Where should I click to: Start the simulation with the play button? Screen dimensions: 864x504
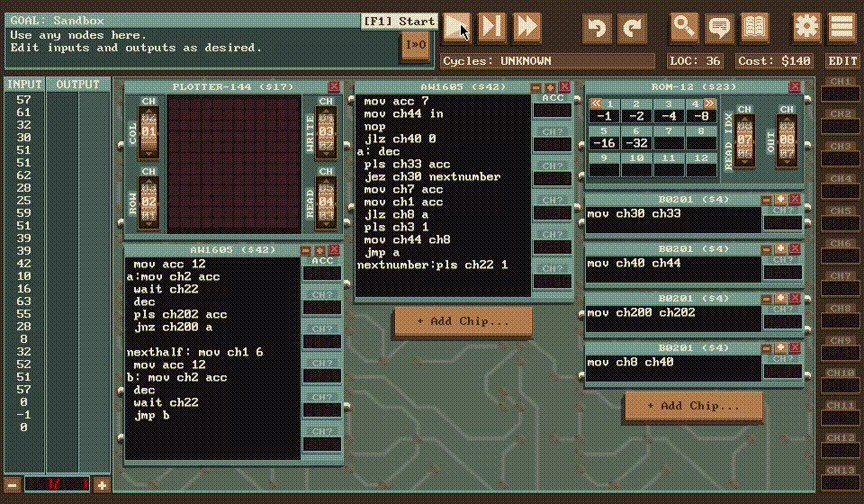457,26
